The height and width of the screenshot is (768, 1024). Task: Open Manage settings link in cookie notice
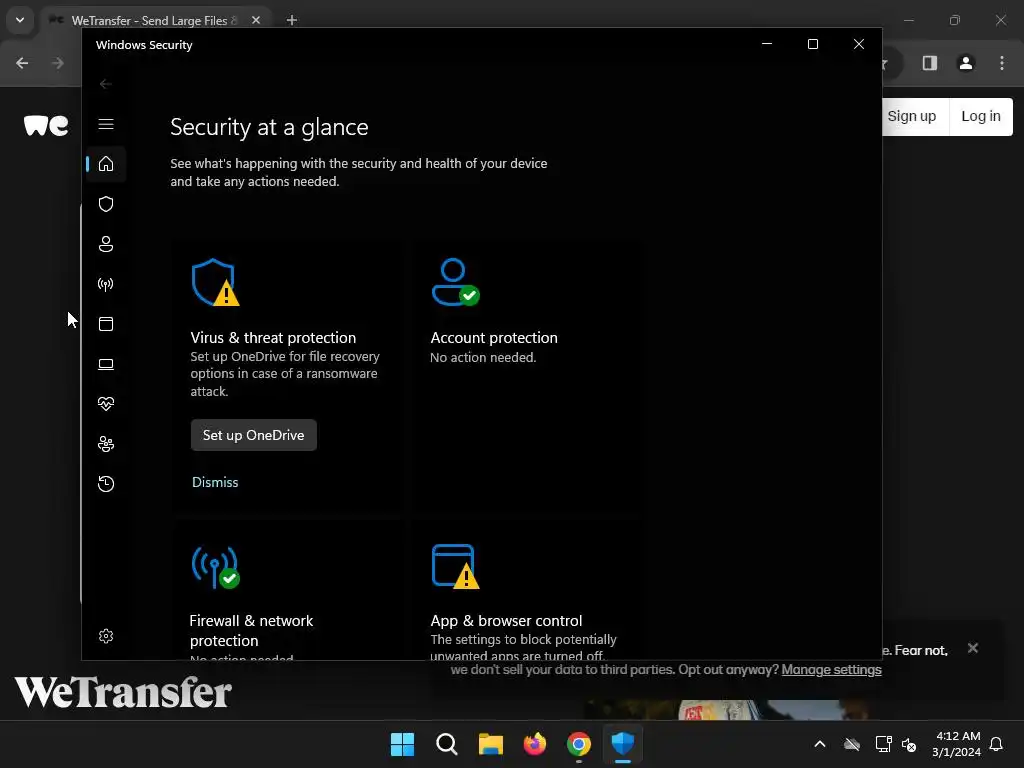click(x=831, y=669)
